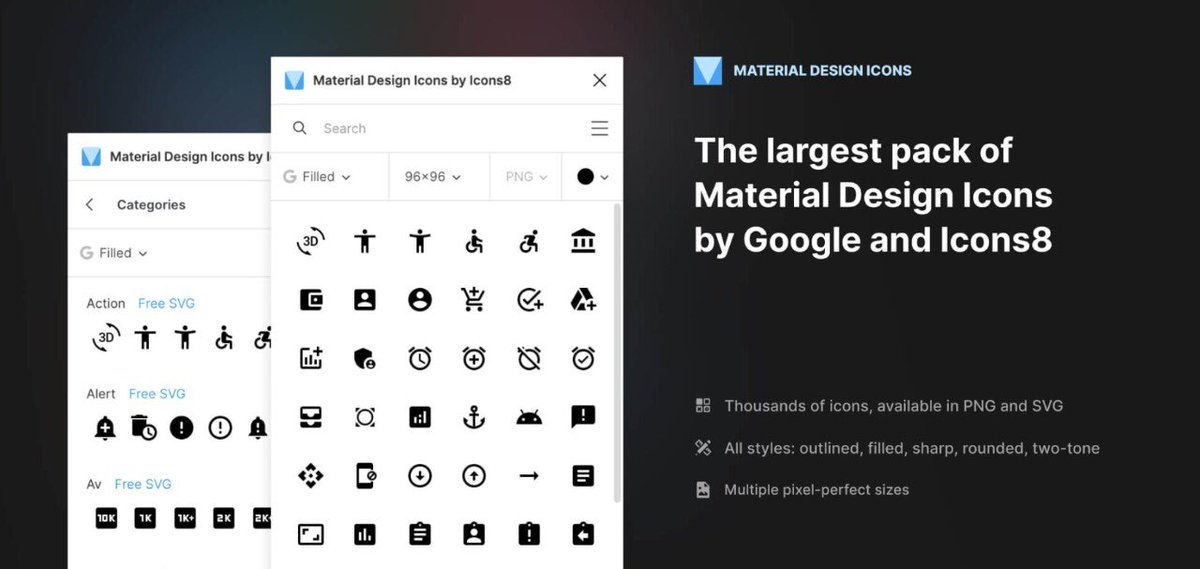Click 'Multiple pixel-perfect sizes' text
Image resolution: width=1200 pixels, height=569 pixels.
point(817,490)
